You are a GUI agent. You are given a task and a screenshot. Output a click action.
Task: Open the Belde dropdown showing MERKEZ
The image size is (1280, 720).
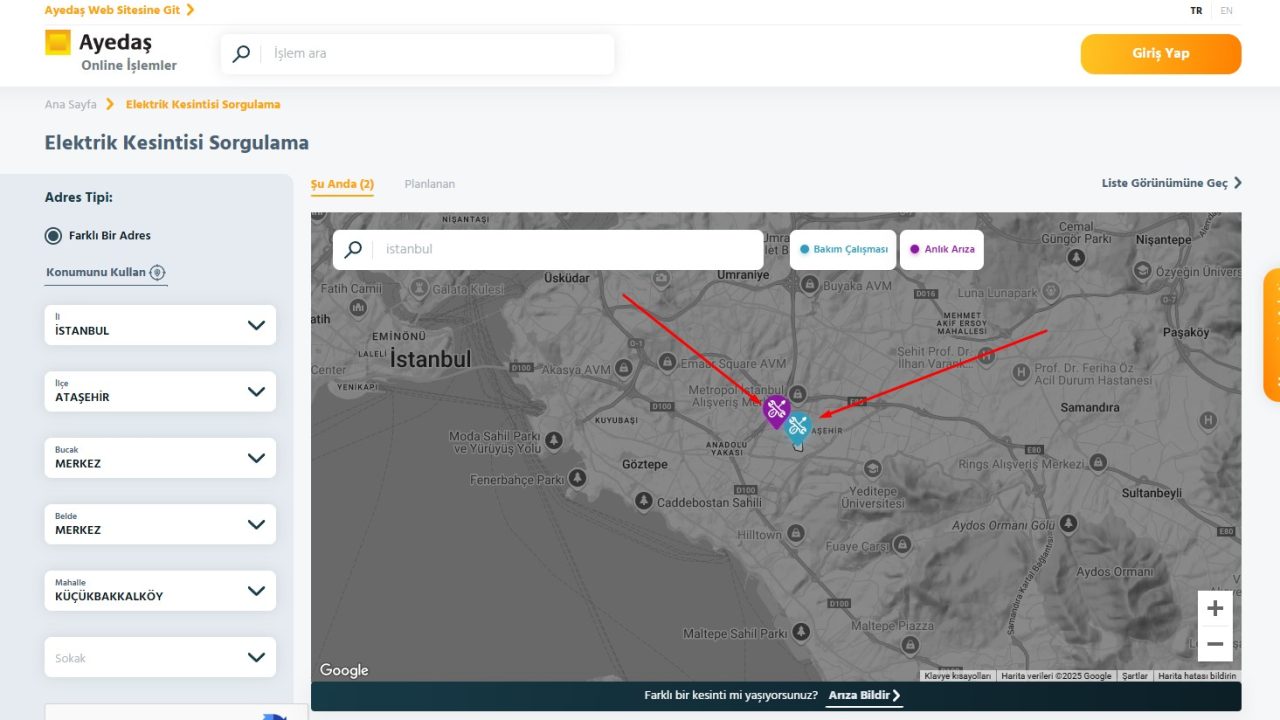pos(160,525)
